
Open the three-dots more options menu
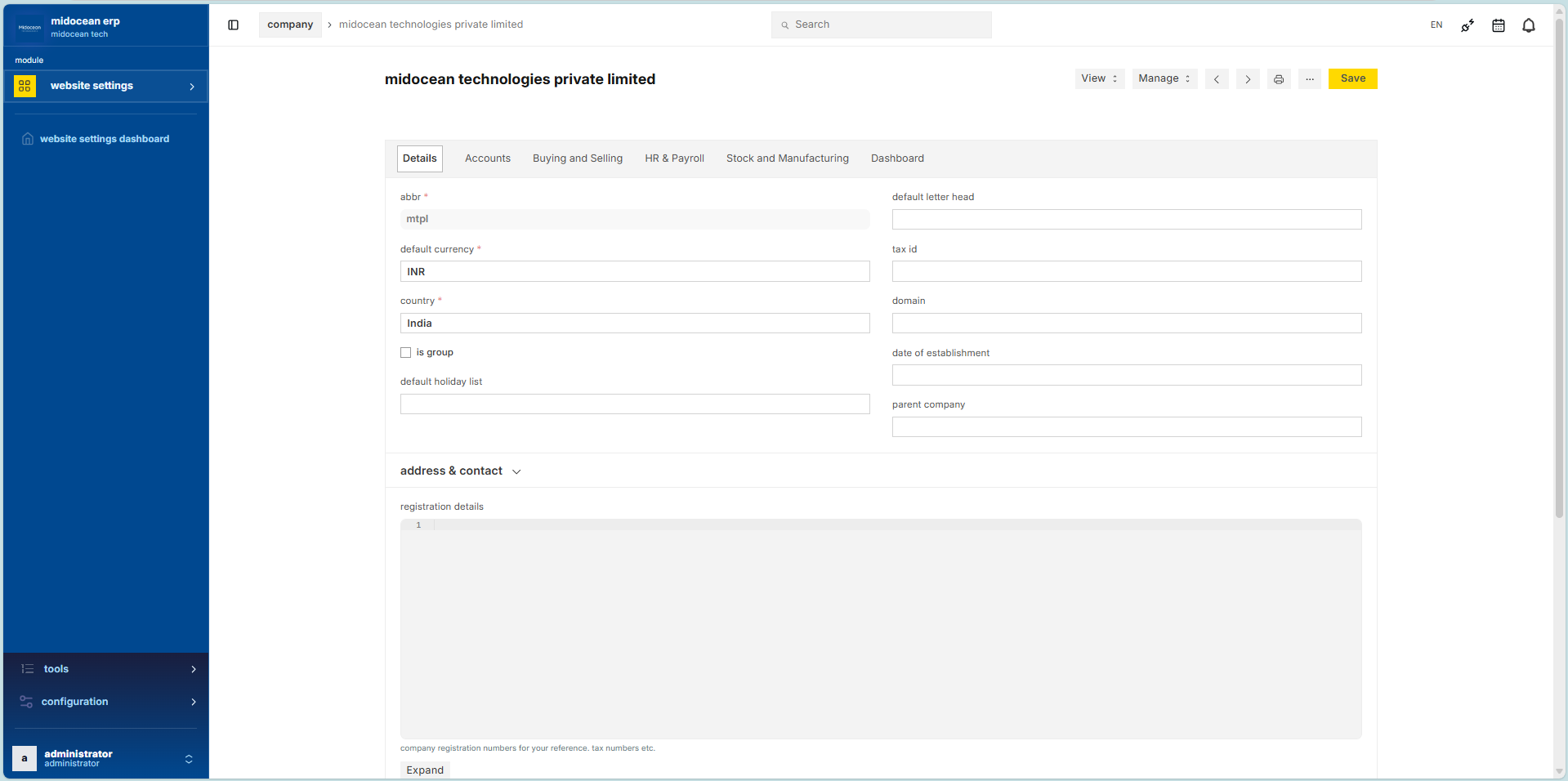(1310, 79)
